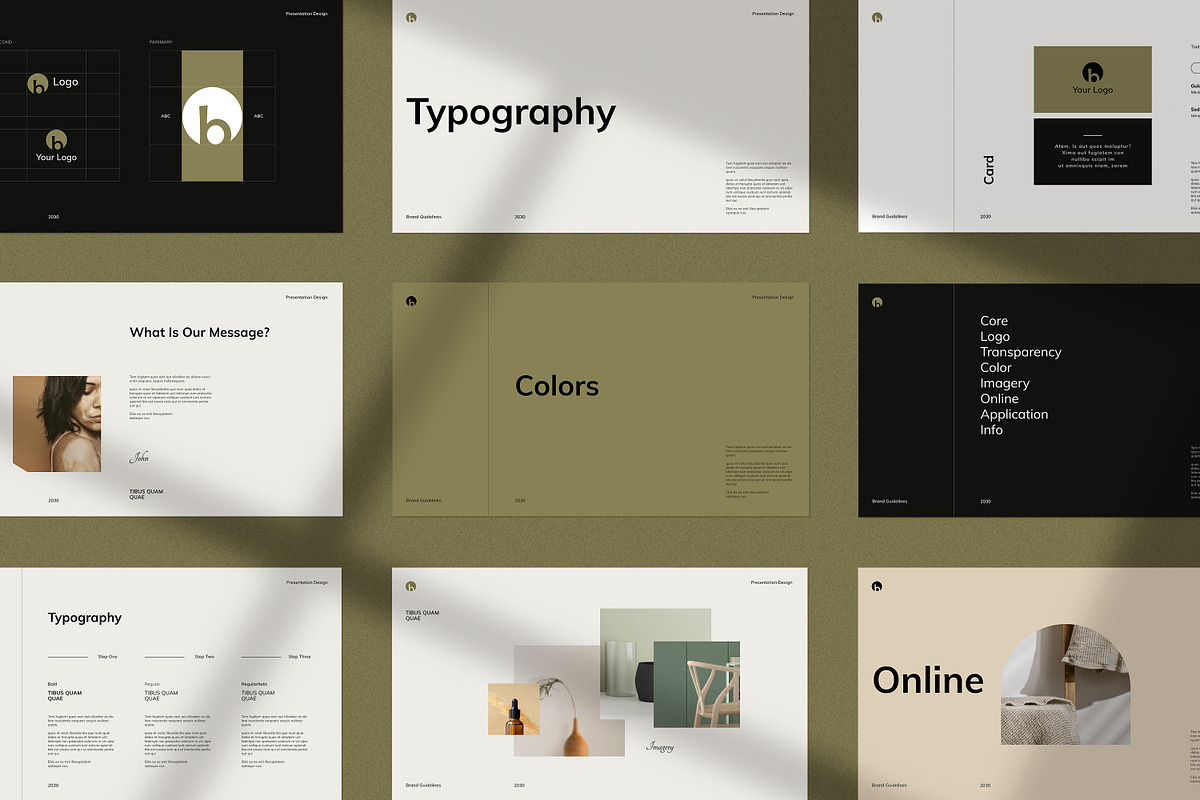1200x800 pixels.
Task: Click the 'John' signature under the message text
Action: coord(139,458)
